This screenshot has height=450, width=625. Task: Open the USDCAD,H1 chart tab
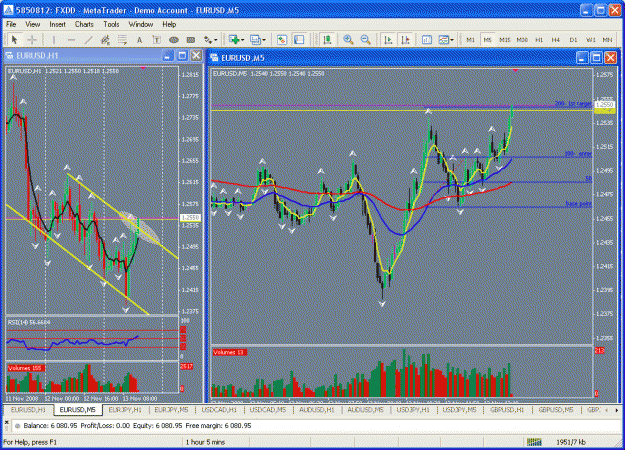point(219,410)
